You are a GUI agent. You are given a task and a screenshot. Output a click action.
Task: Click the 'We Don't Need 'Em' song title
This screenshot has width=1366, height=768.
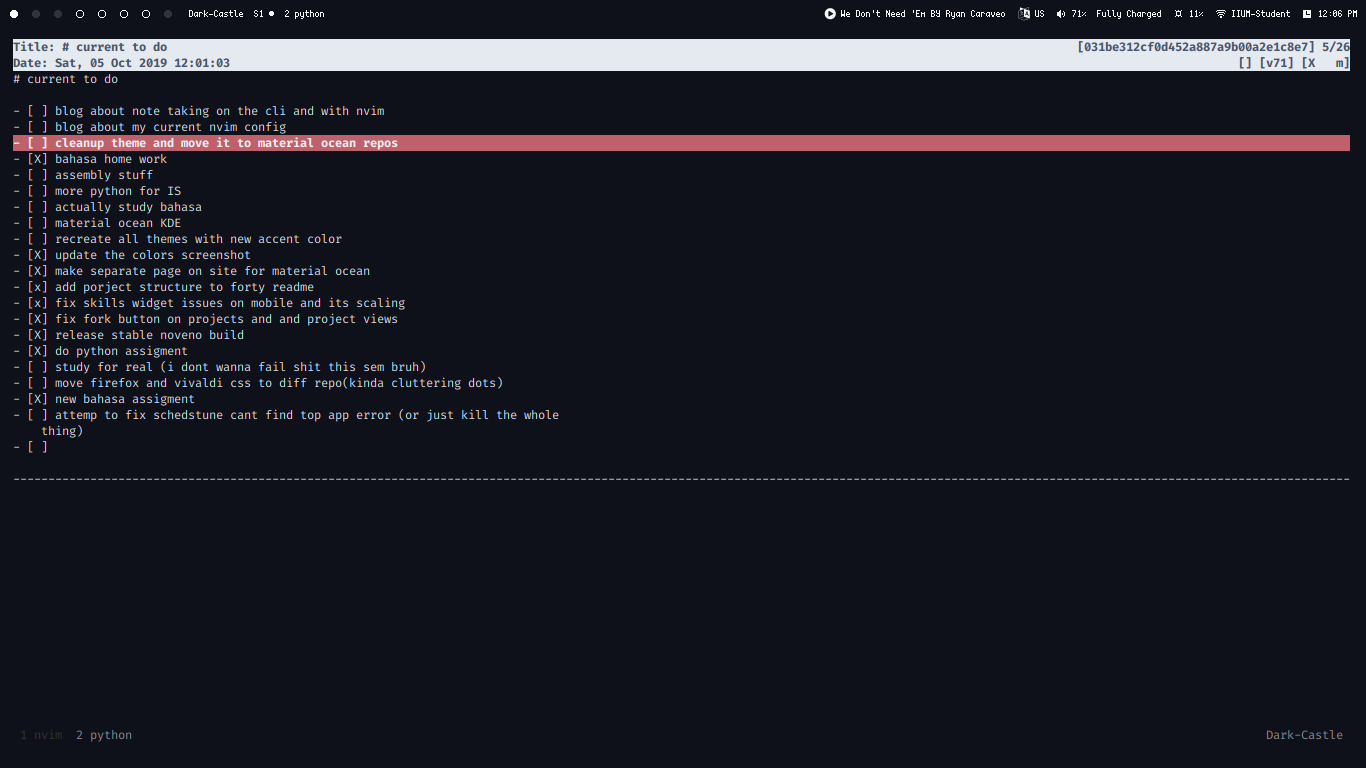[923, 14]
